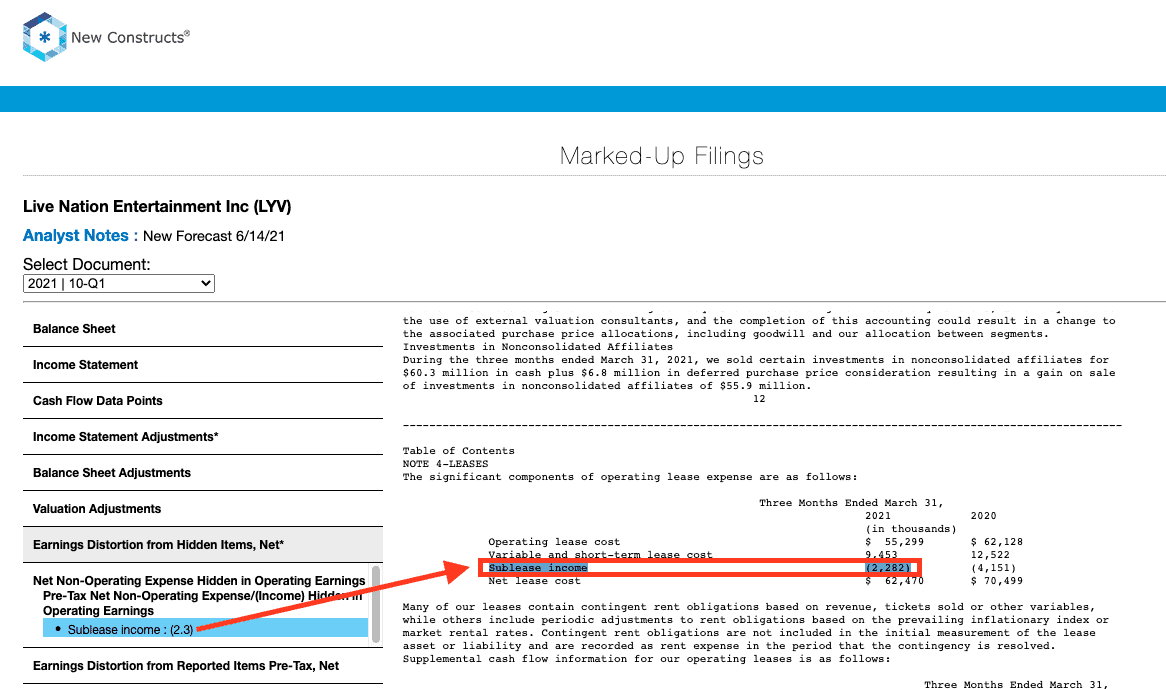1166x689 pixels.
Task: Click the 2020 column header in lease table
Action: 983,516
